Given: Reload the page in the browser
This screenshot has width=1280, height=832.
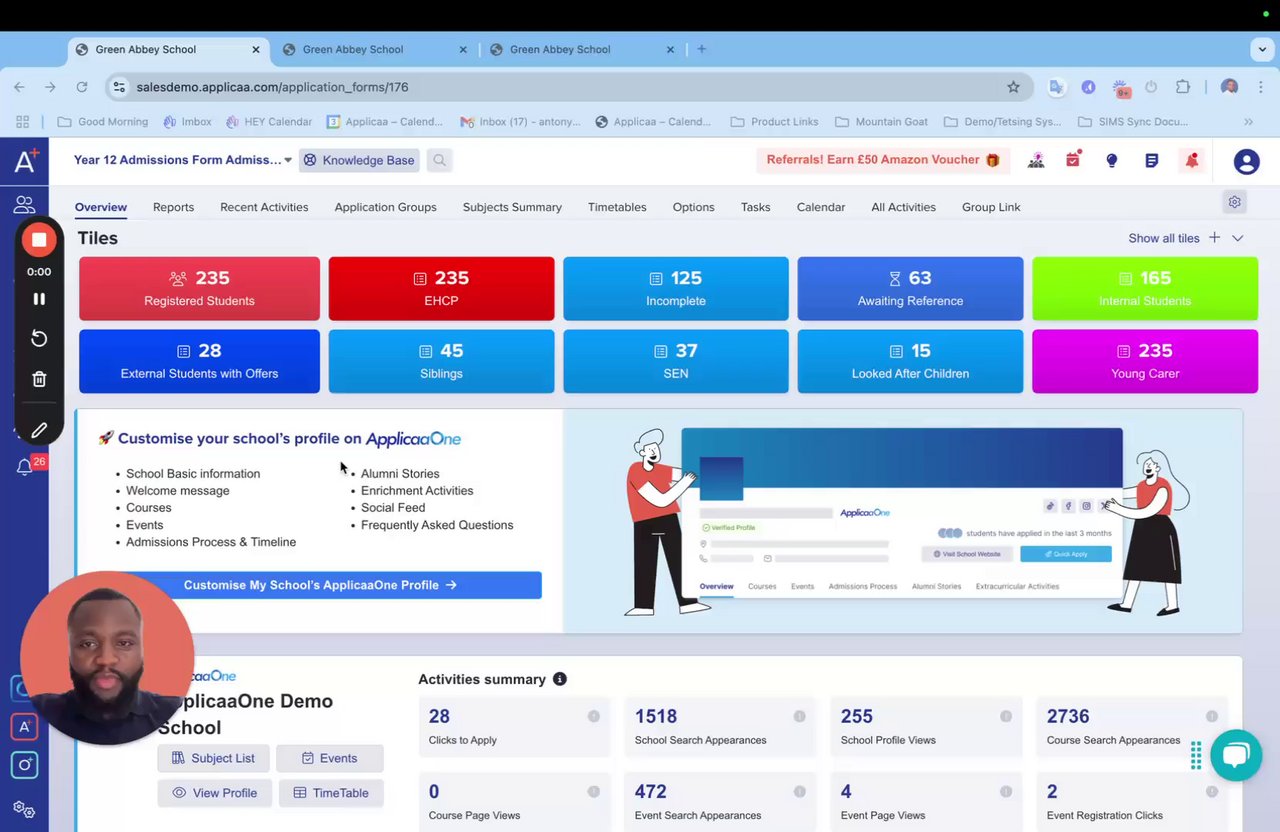Looking at the screenshot, I should coord(82,87).
